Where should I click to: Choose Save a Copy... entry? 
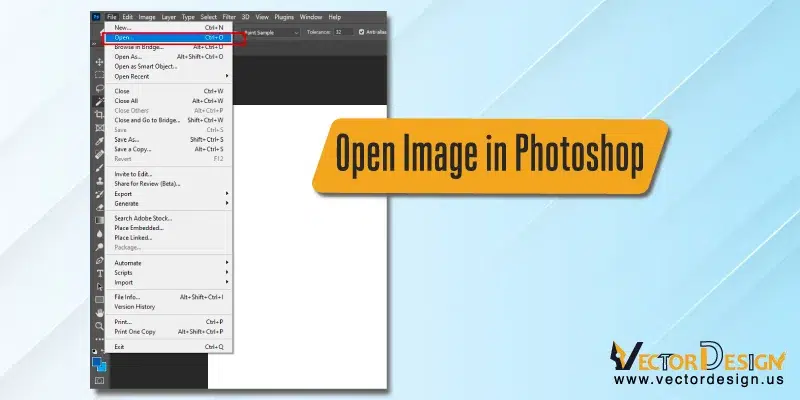point(169,149)
